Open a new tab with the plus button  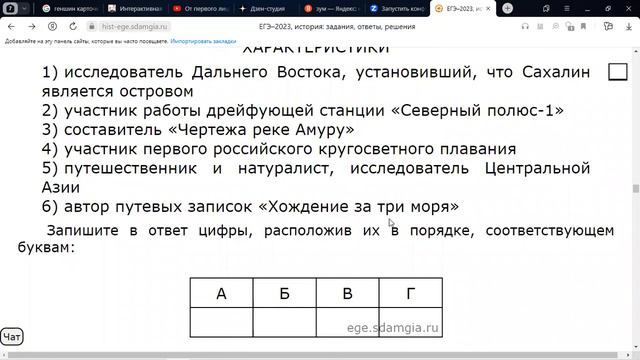[507, 8]
